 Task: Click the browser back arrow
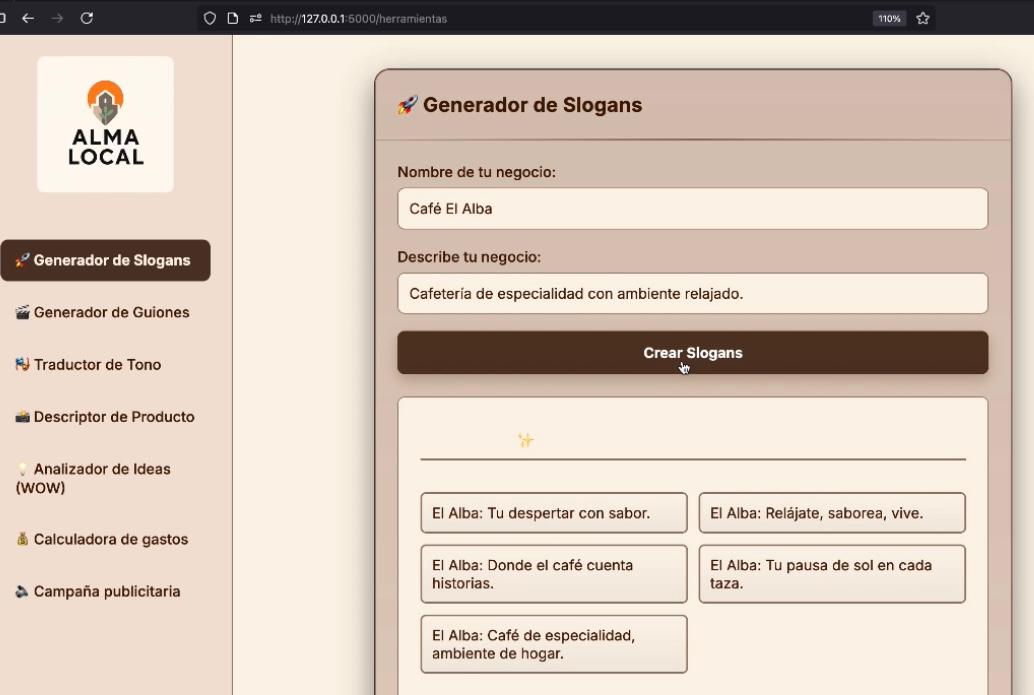[x=28, y=18]
